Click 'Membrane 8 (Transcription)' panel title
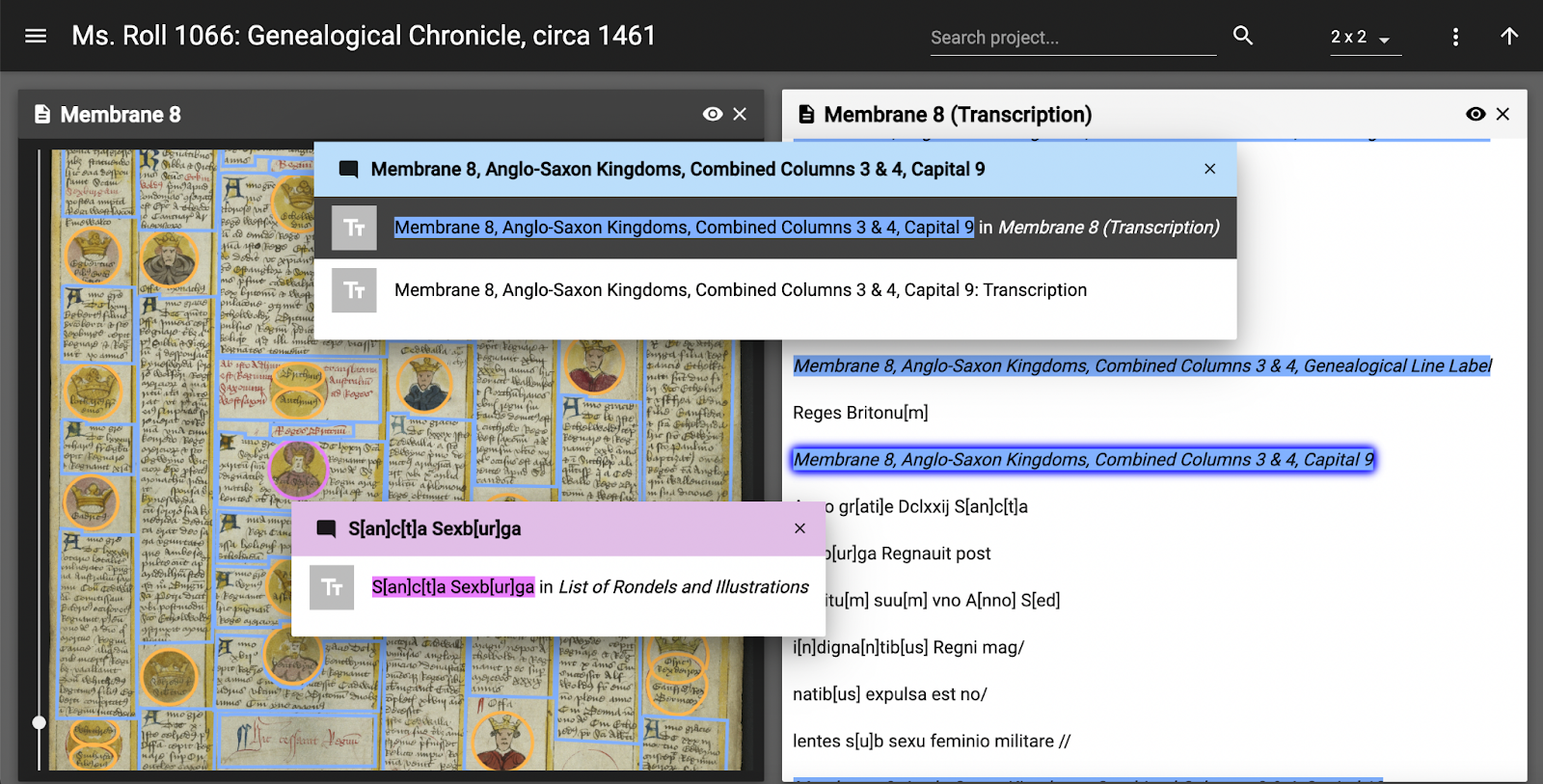Viewport: 1543px width, 784px height. (958, 115)
